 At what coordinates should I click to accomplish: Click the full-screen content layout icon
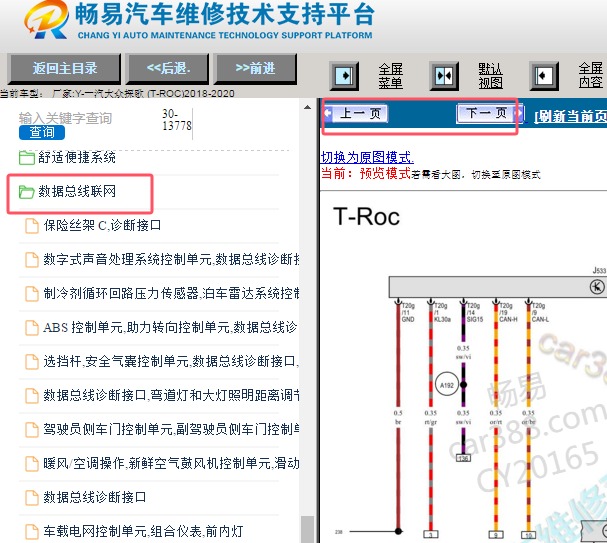[544, 75]
